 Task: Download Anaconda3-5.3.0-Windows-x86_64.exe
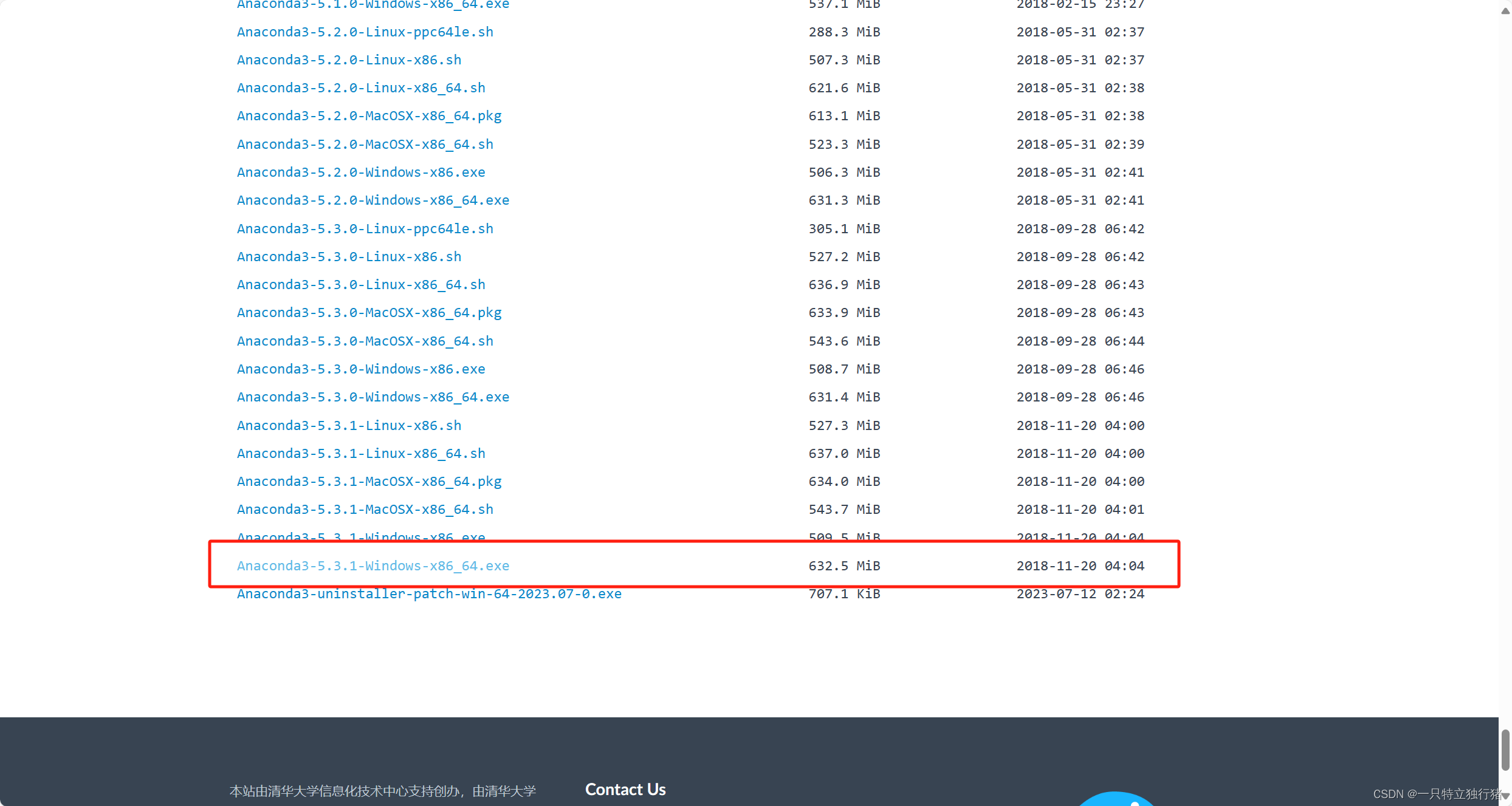(x=373, y=397)
